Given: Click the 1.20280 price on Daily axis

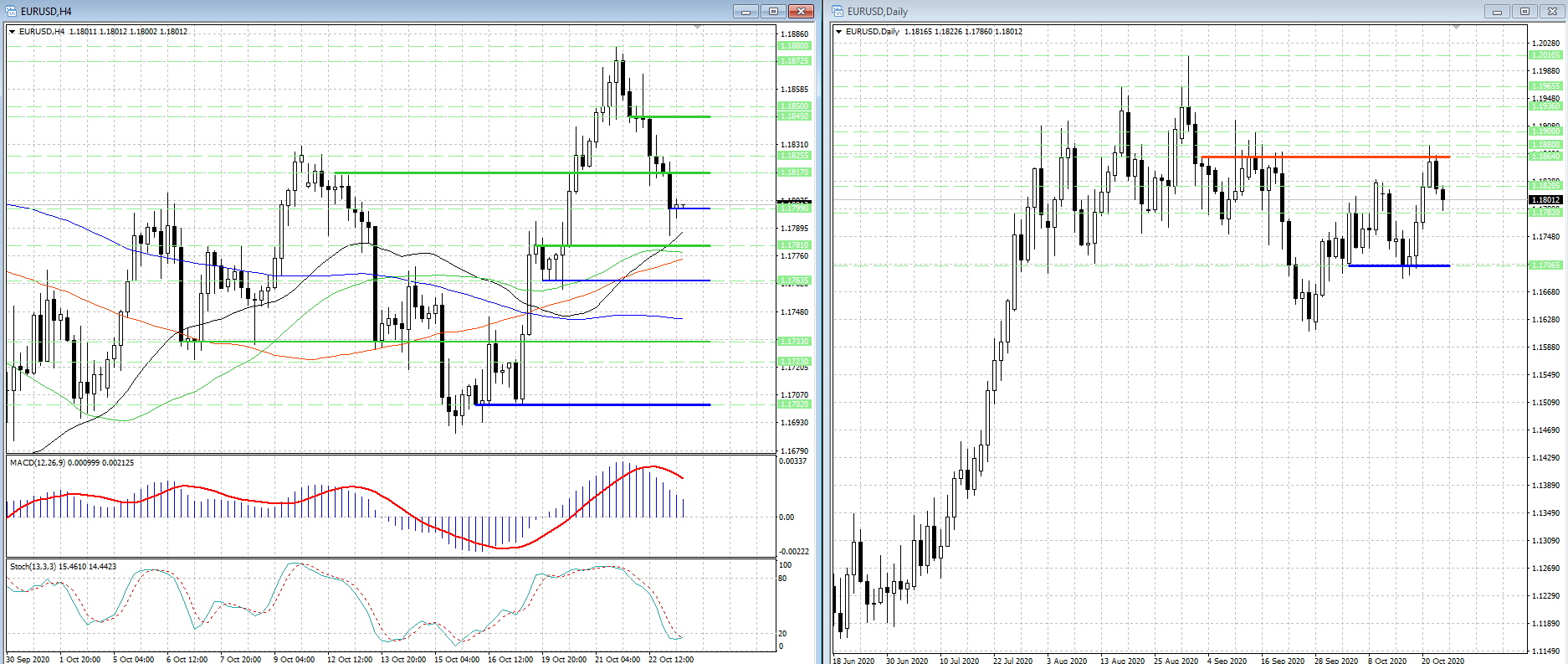Looking at the screenshot, I should click(x=1545, y=44).
